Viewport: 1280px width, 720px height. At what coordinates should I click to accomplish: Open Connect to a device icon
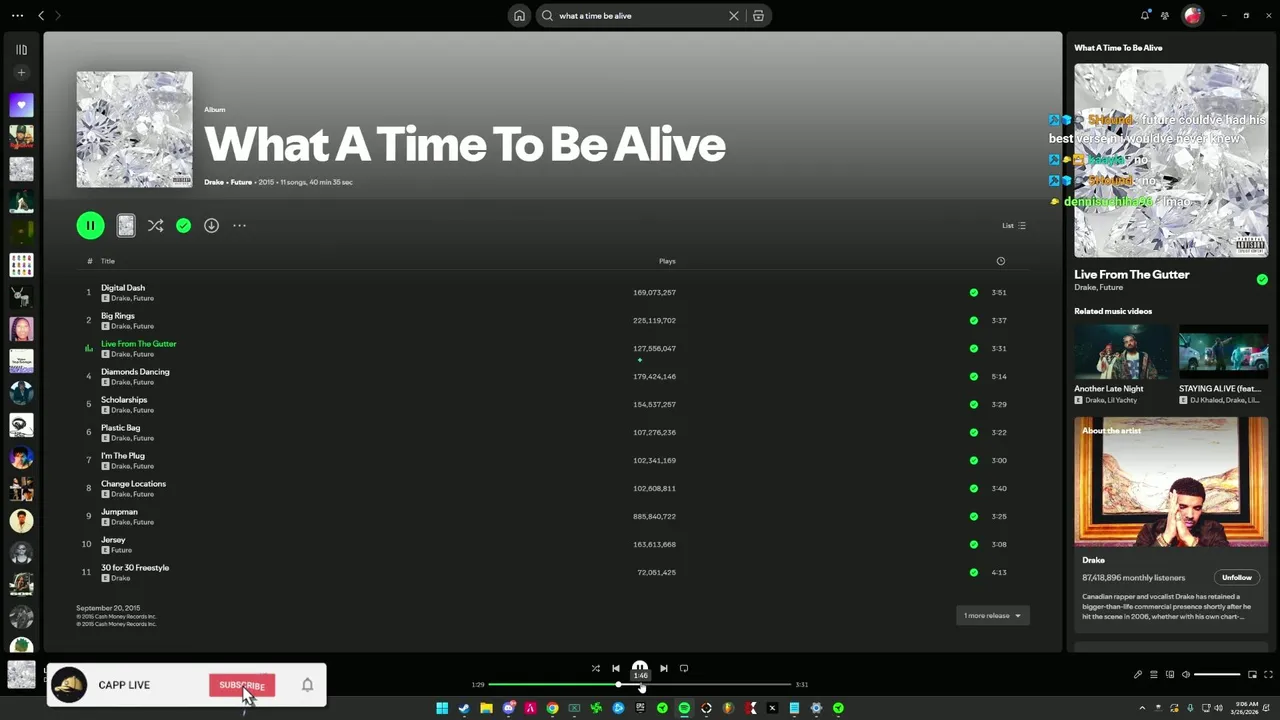(x=1170, y=675)
